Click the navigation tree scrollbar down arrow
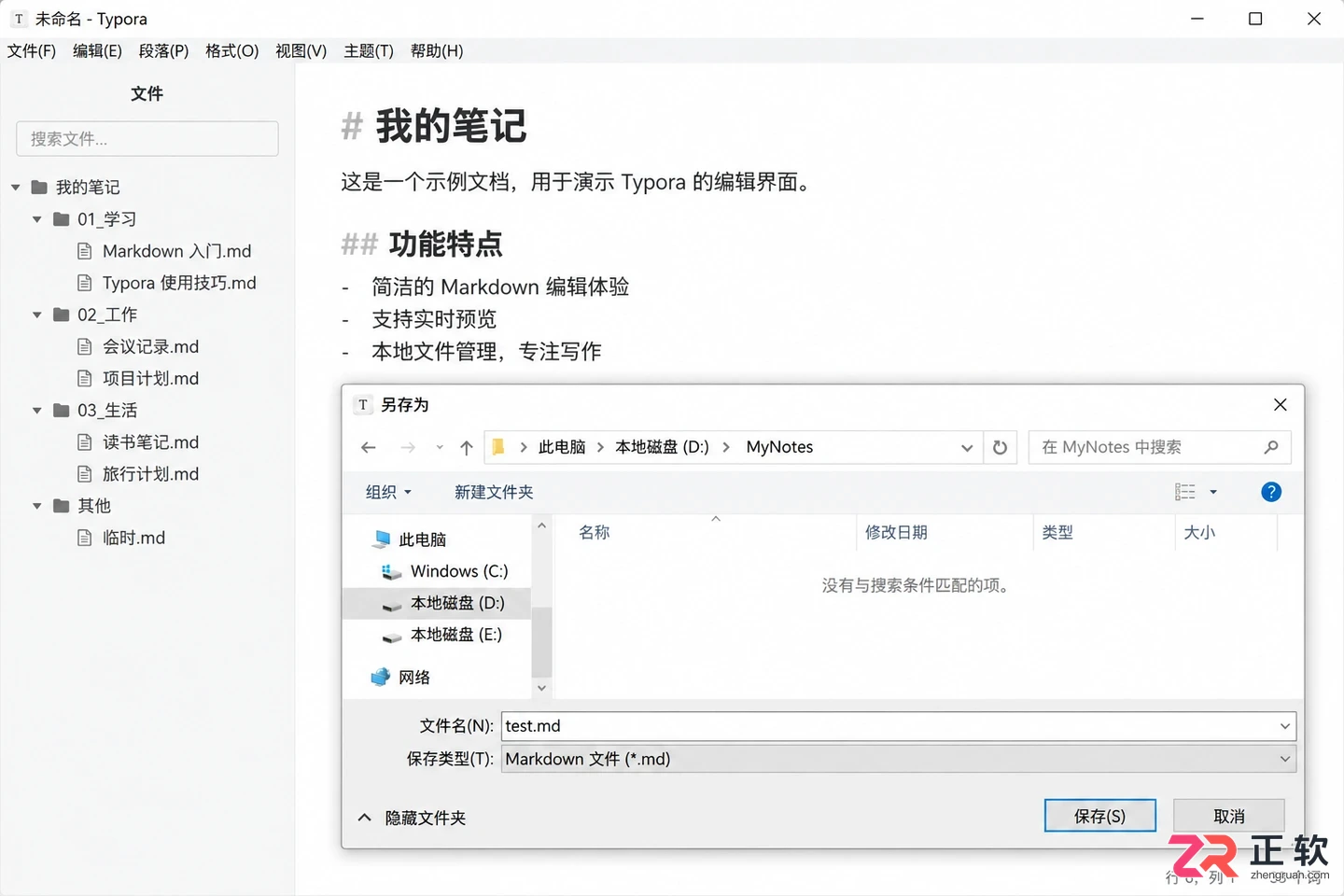1344x896 pixels. [x=541, y=688]
